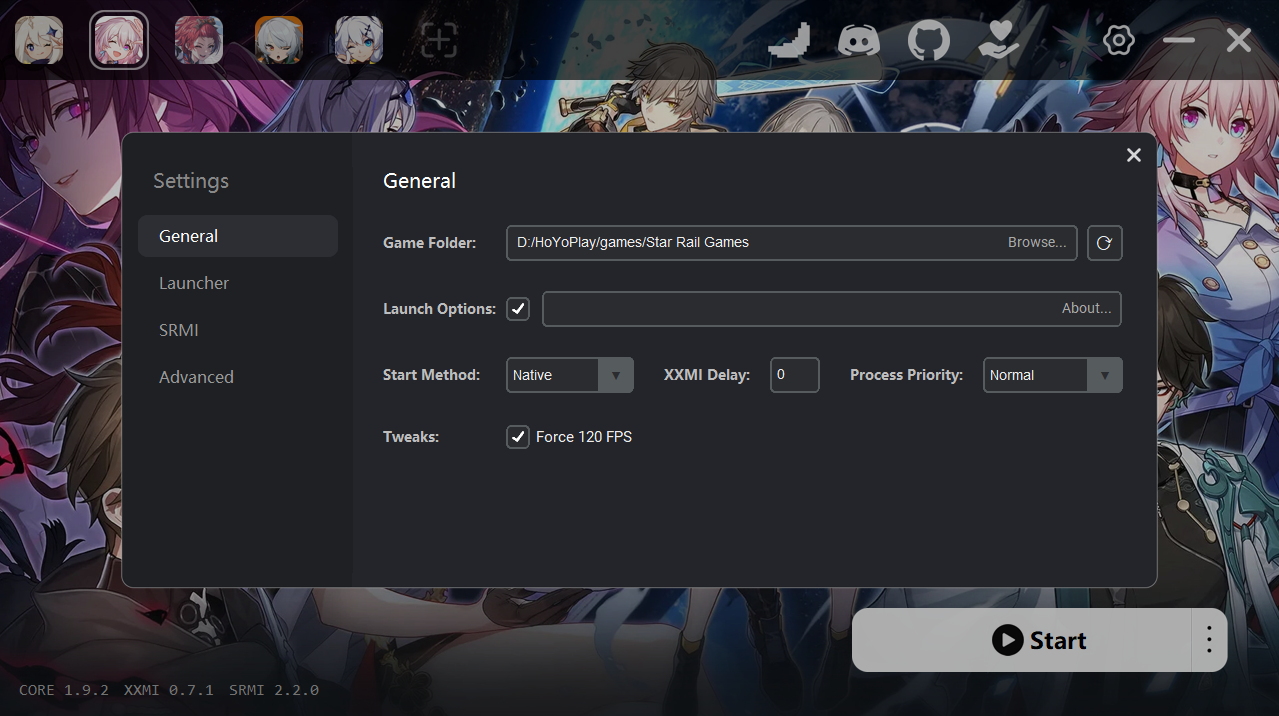Open the Start Method dropdown
Screen dimensions: 1279x716
tap(570, 375)
